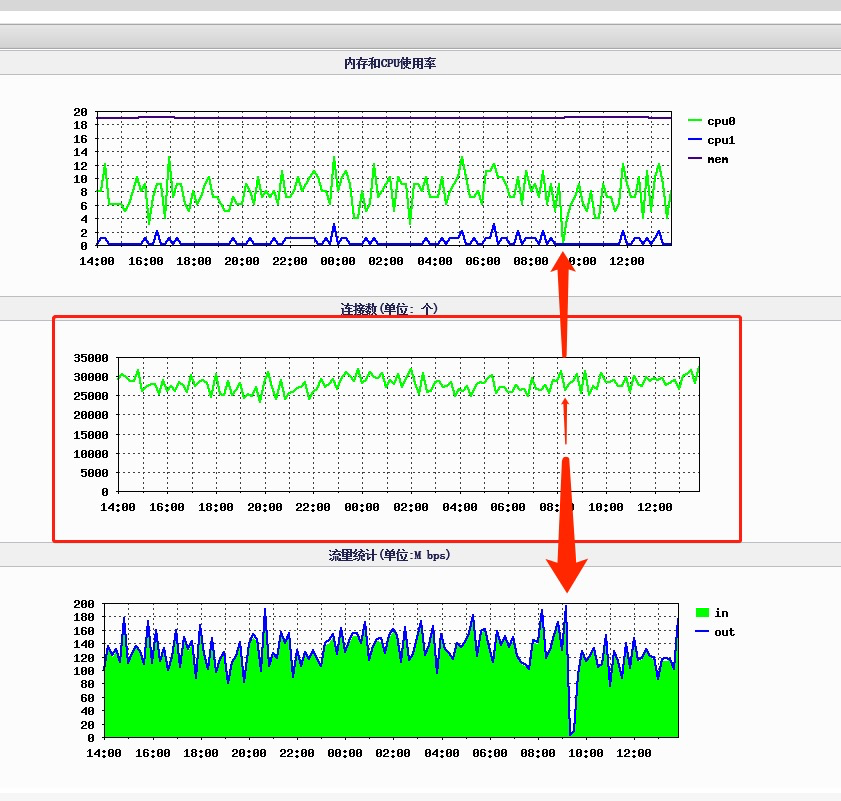Click the red upward arrowhead below CPU chart
Screen dimensions: 841x801
click(x=563, y=263)
